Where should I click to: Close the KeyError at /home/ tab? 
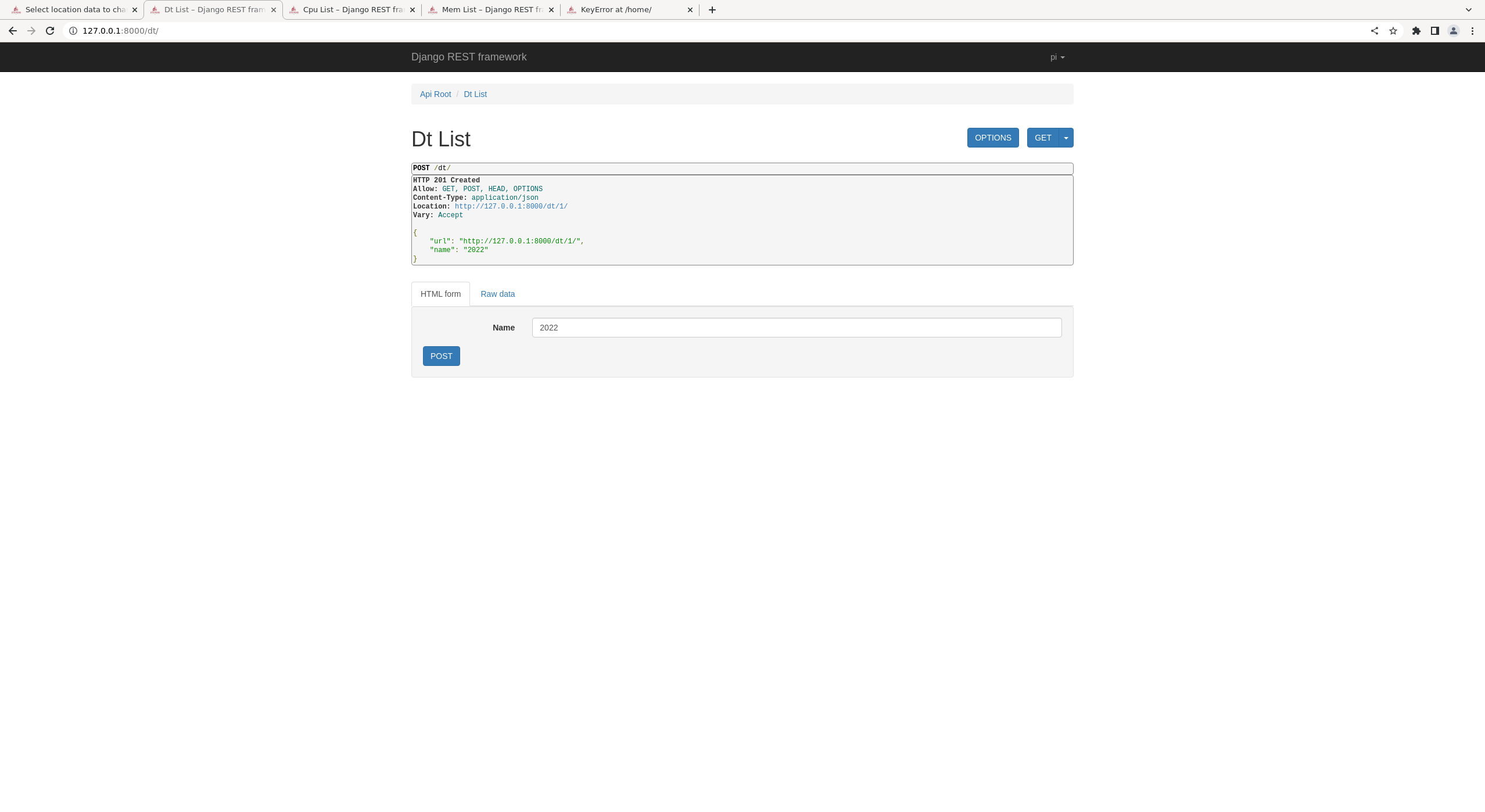690,9
